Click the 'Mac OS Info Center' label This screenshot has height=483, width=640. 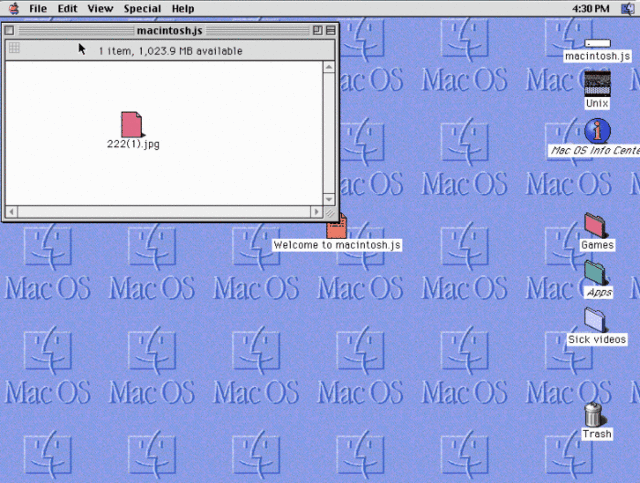coord(594,151)
